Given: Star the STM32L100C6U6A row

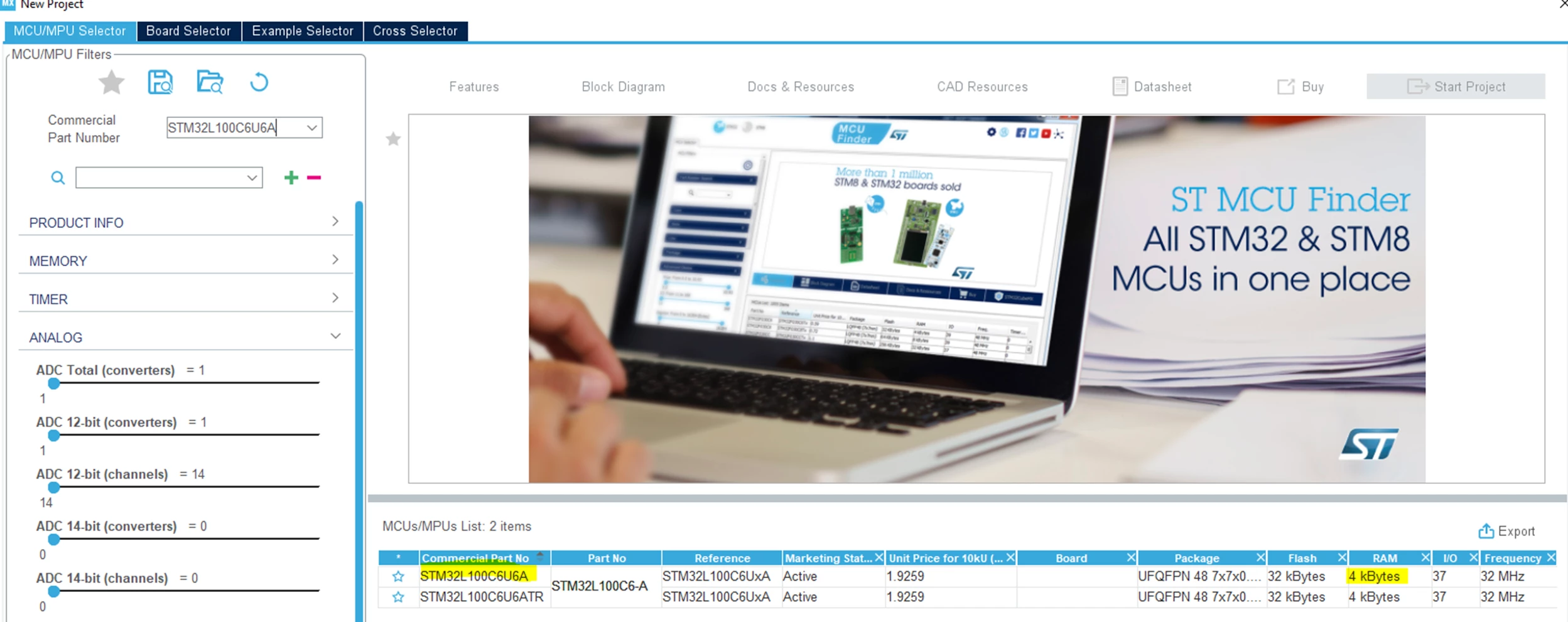Looking at the screenshot, I should (398, 576).
